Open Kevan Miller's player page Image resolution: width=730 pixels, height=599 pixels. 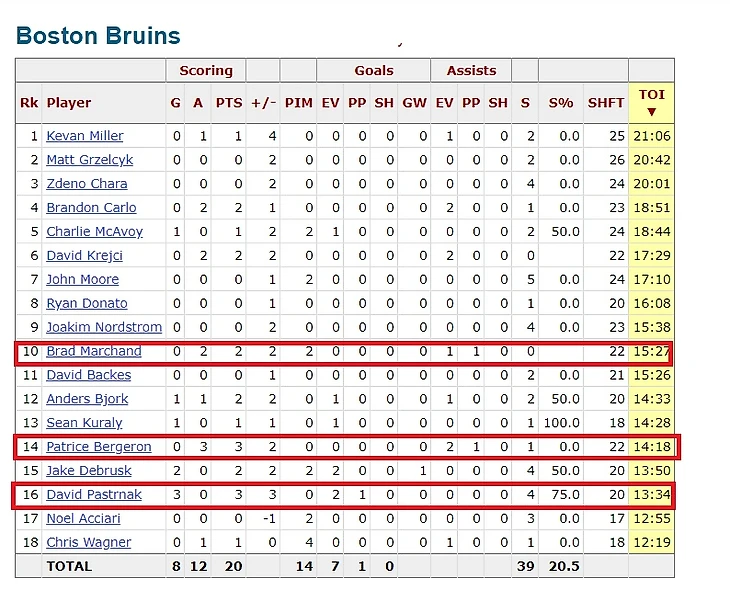(85, 136)
